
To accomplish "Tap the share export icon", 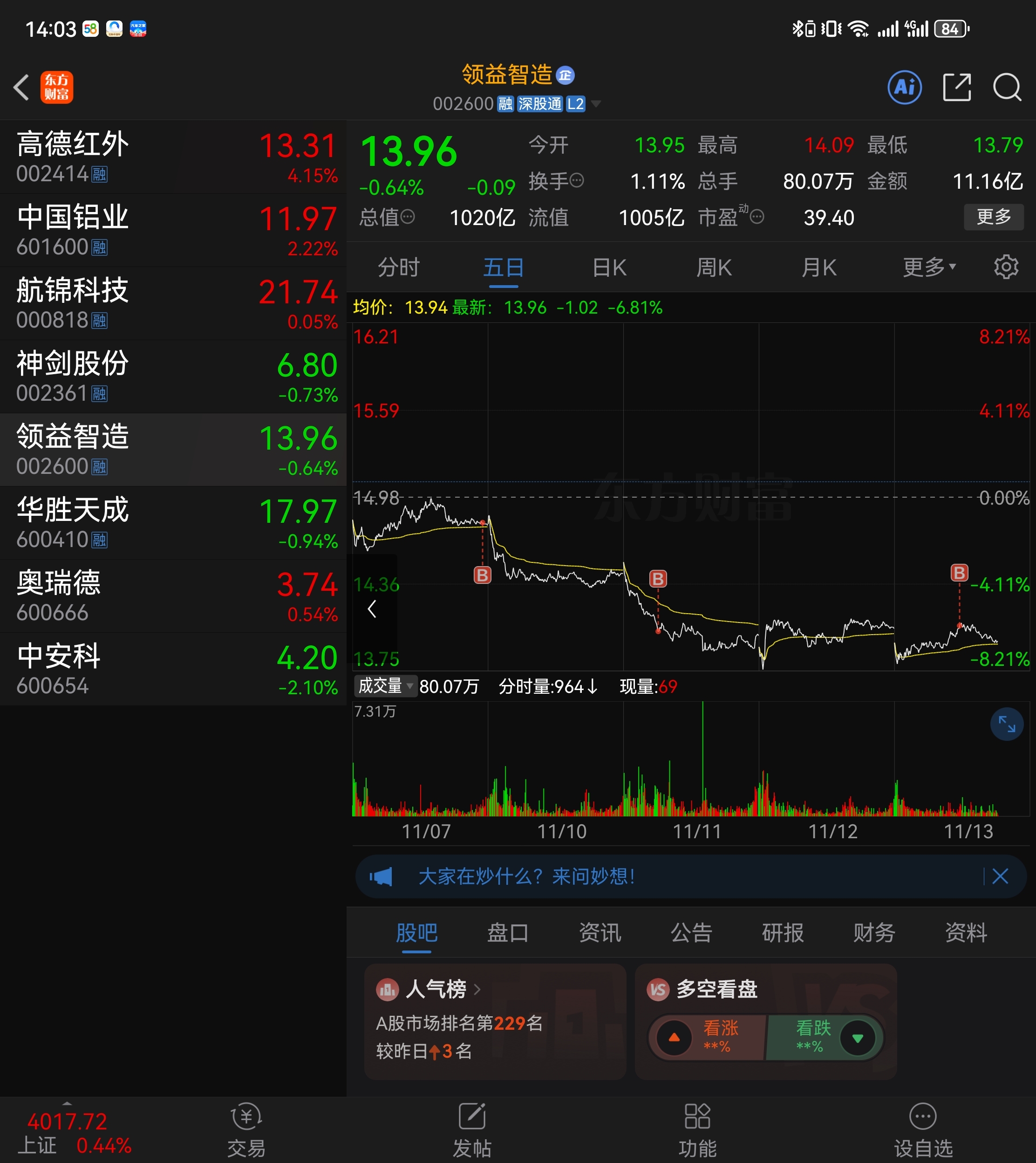I will pyautogui.click(x=956, y=87).
